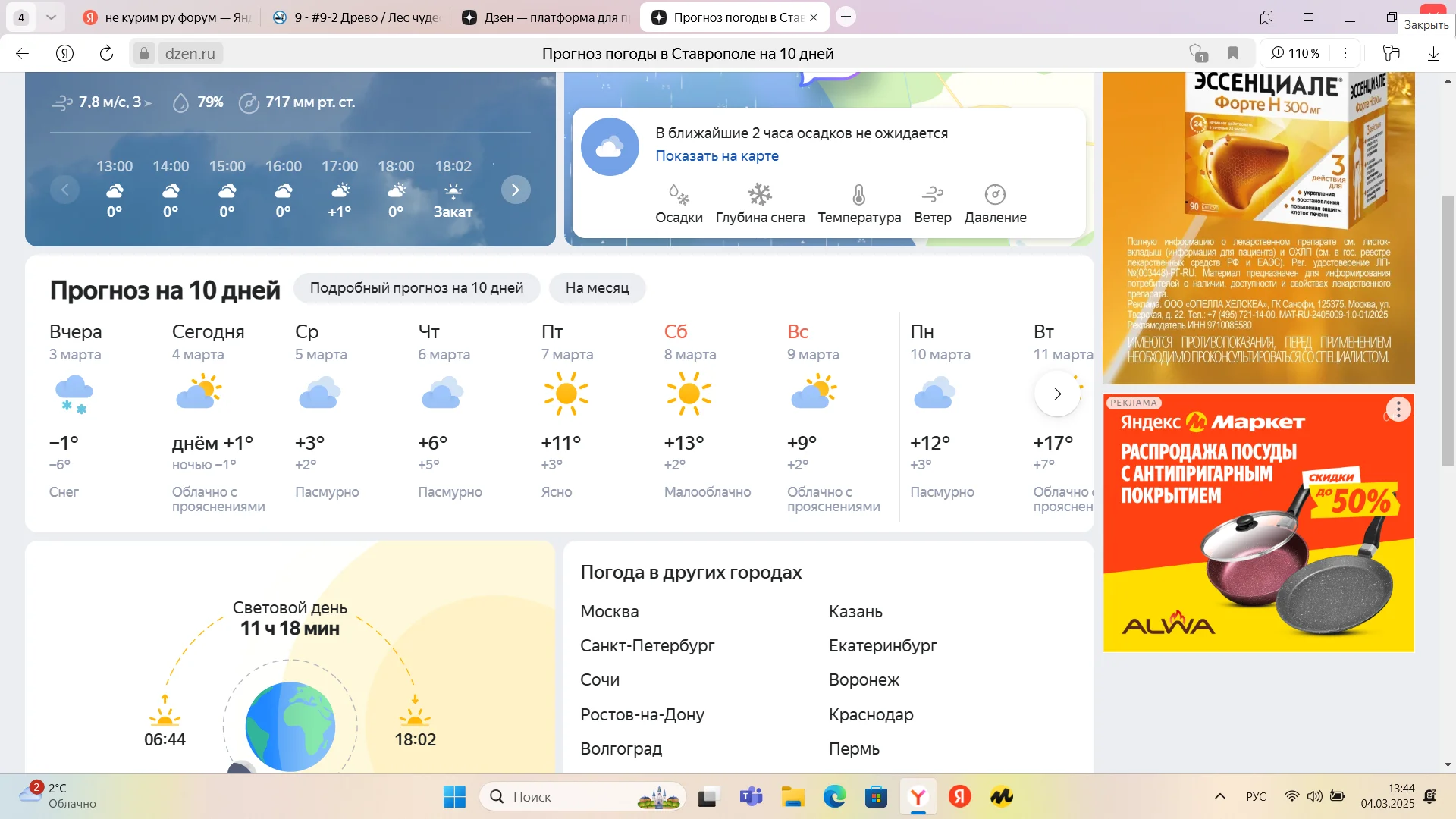Select the Pressure (Давление) map icon

(x=995, y=196)
